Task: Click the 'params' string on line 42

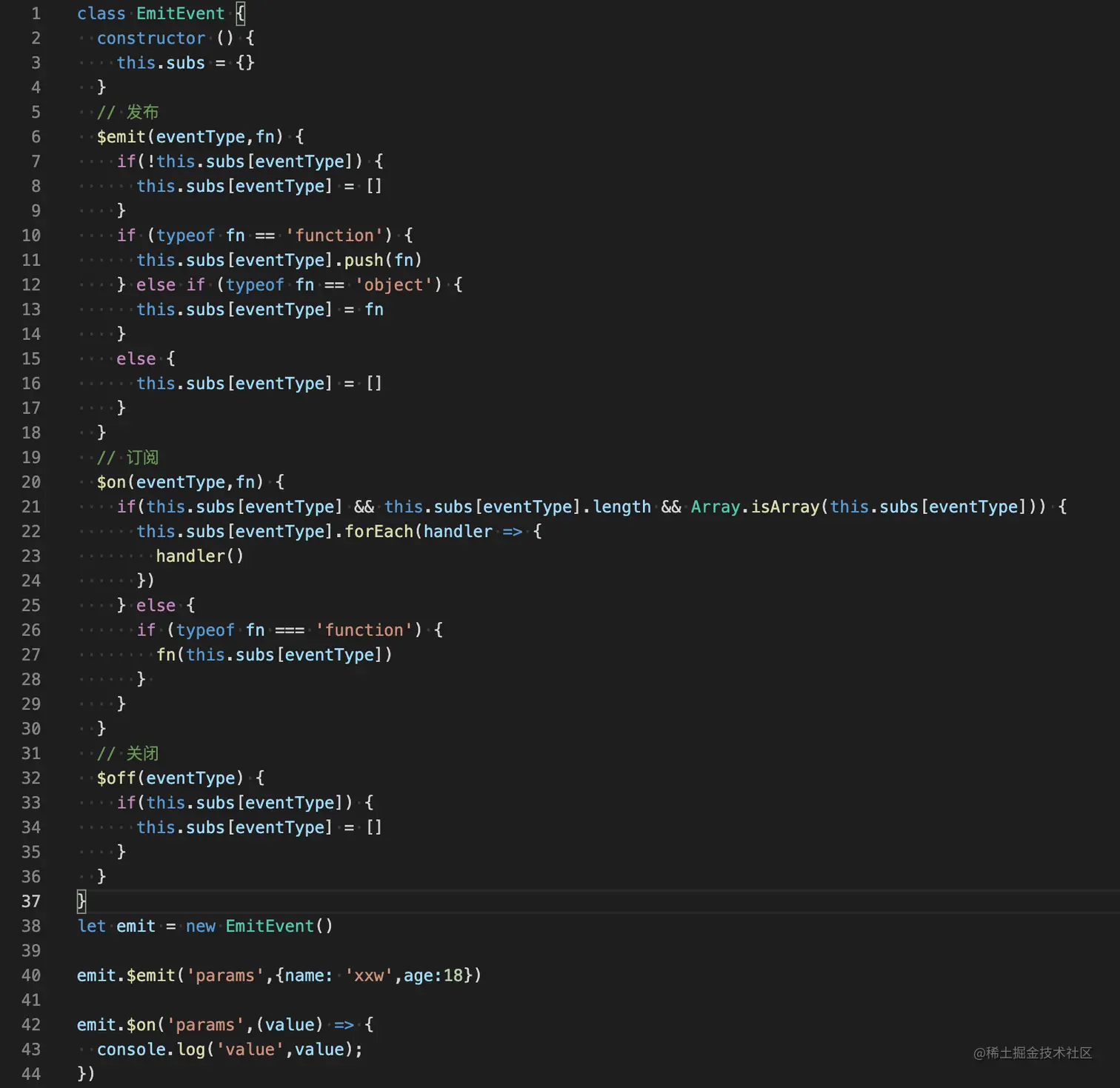Action: click(205, 1025)
